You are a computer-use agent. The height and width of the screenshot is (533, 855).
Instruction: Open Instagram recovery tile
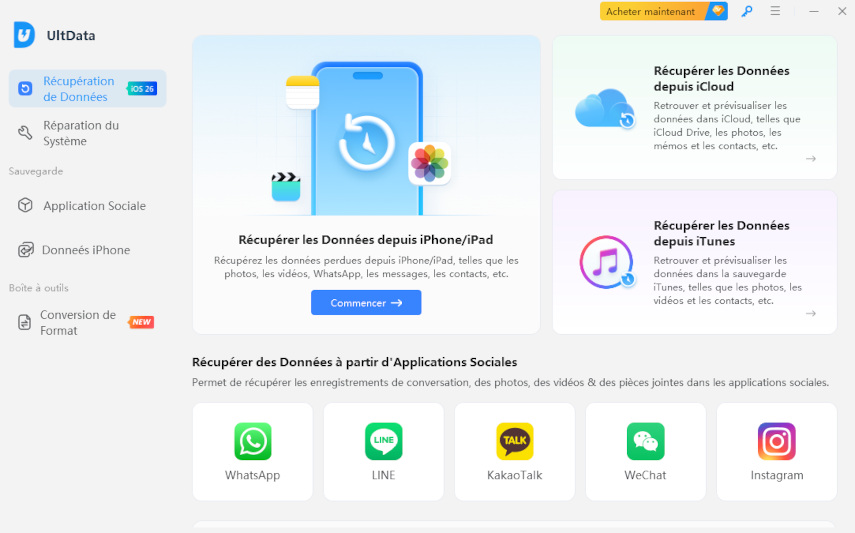(776, 441)
